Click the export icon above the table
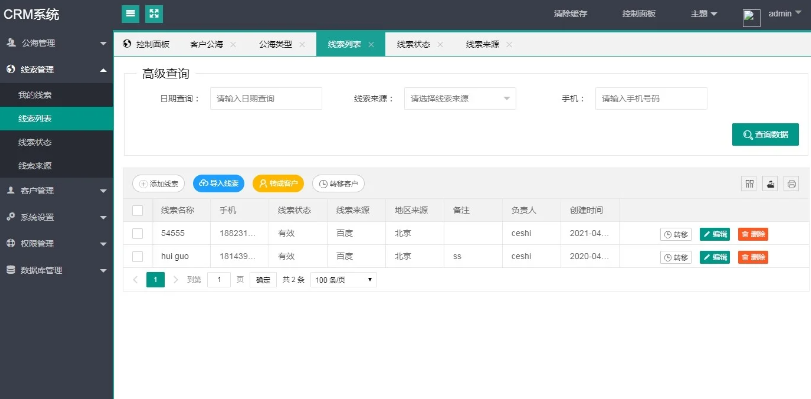The image size is (811, 399). (x=770, y=183)
